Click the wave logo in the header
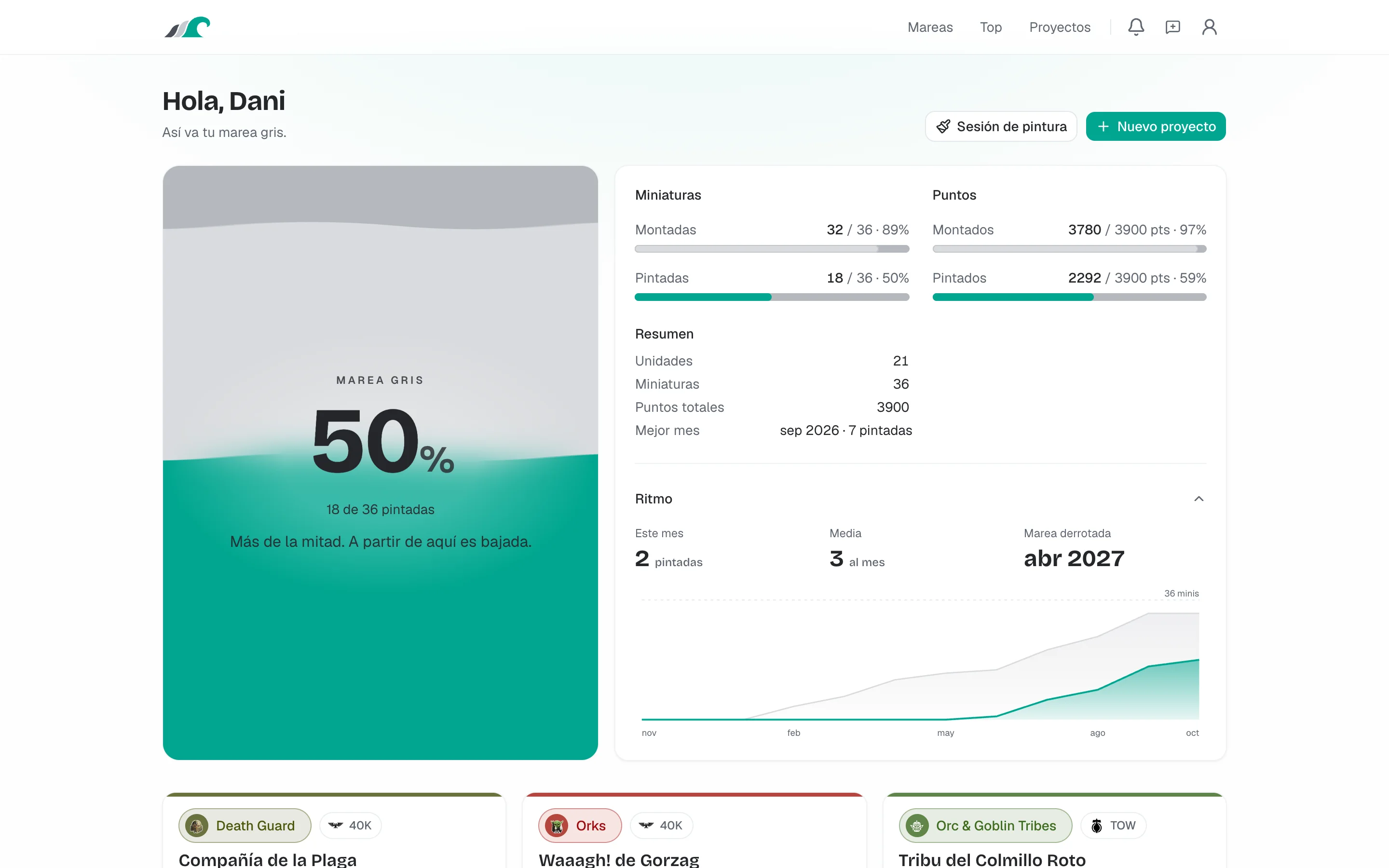Screen dimensions: 1389x868 (187, 27)
